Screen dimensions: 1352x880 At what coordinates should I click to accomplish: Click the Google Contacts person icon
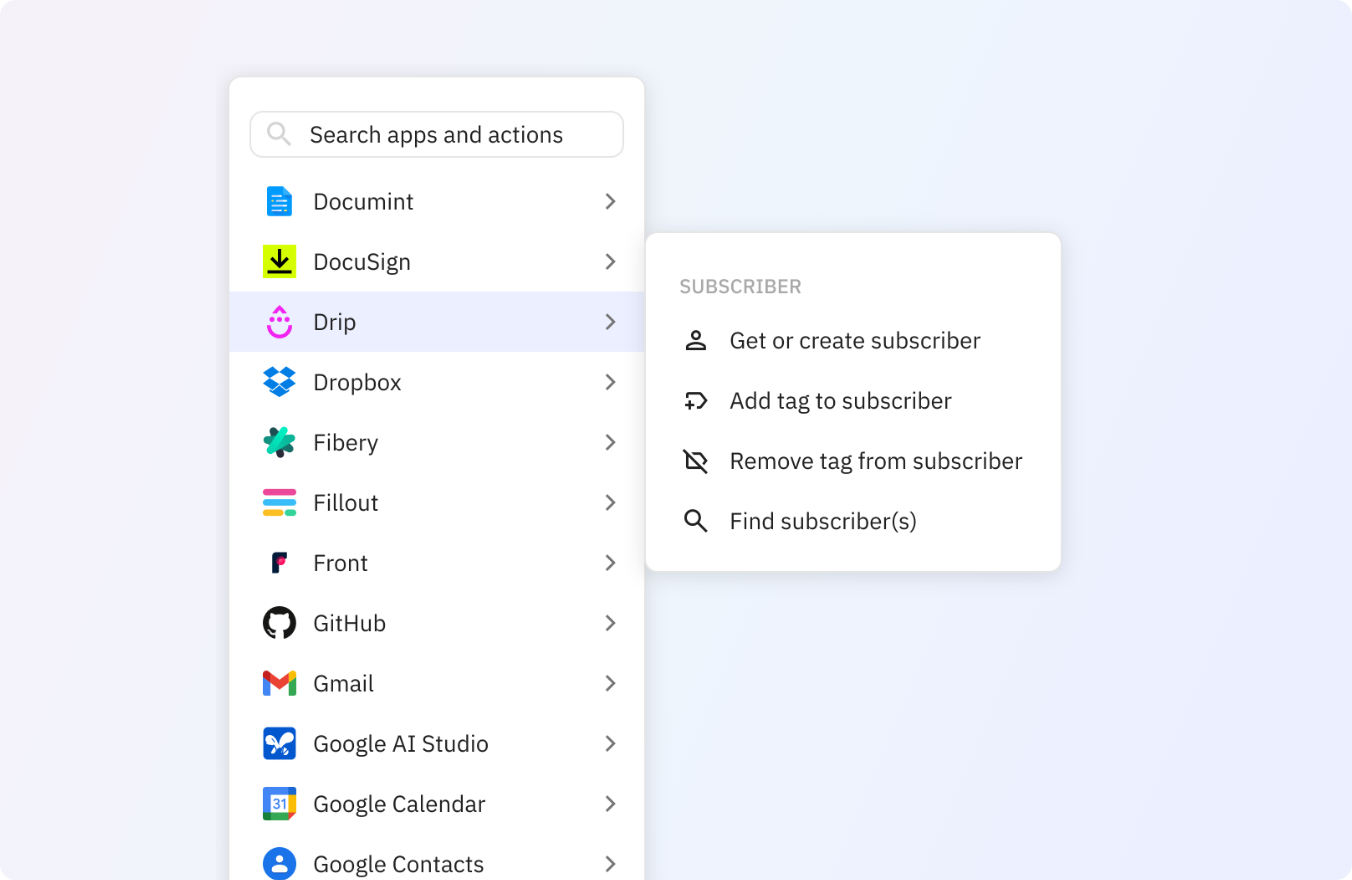(x=279, y=864)
